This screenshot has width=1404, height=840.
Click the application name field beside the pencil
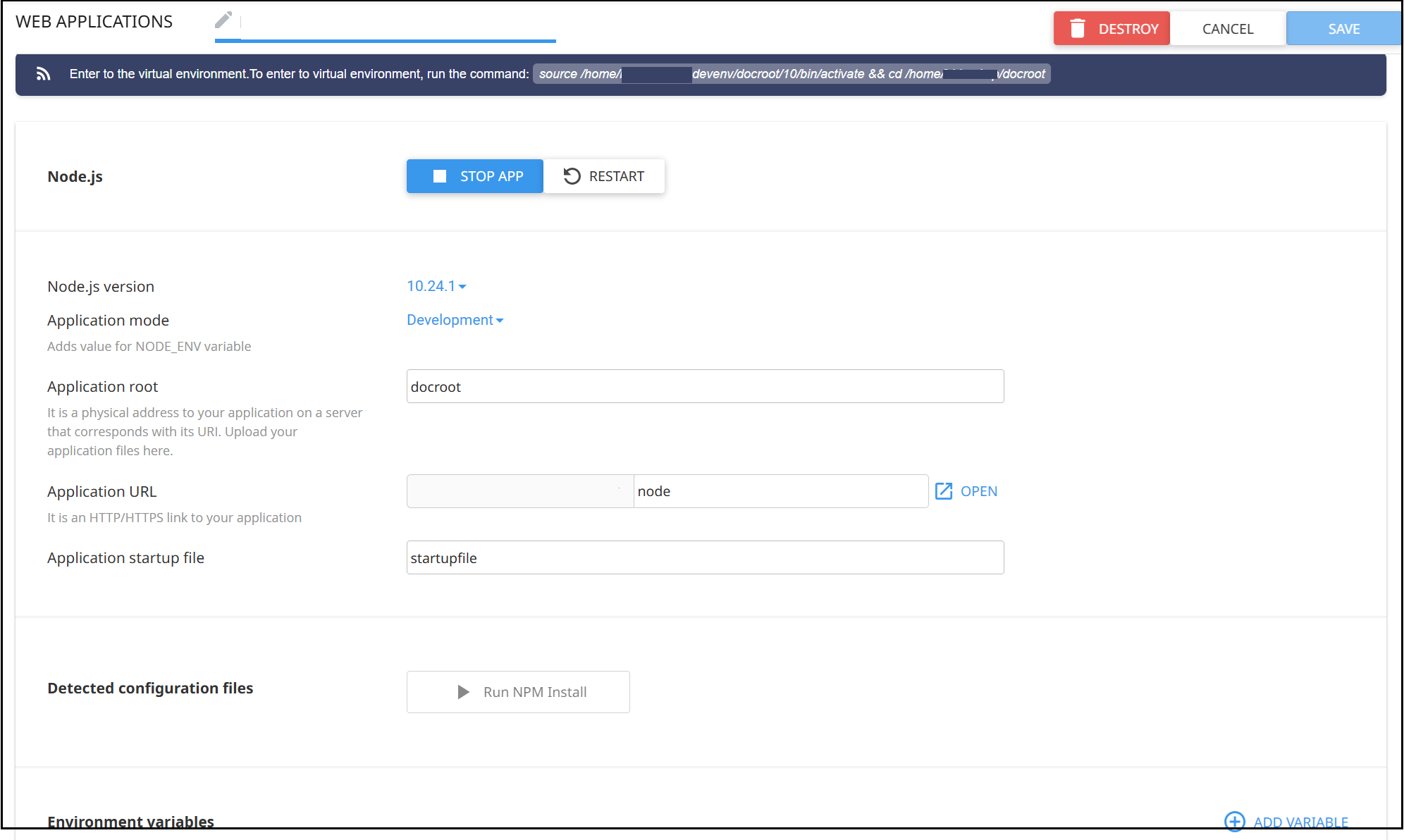click(x=398, y=23)
